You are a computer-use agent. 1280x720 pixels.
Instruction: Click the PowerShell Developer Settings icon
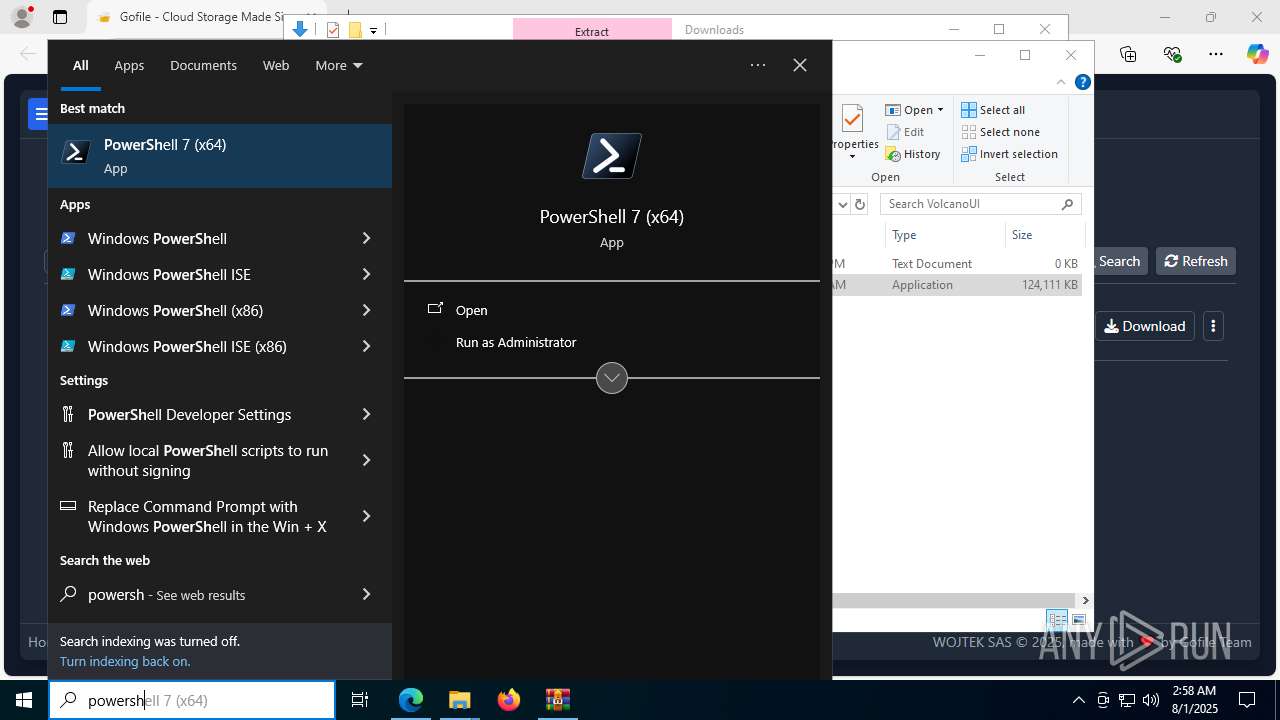(x=68, y=414)
